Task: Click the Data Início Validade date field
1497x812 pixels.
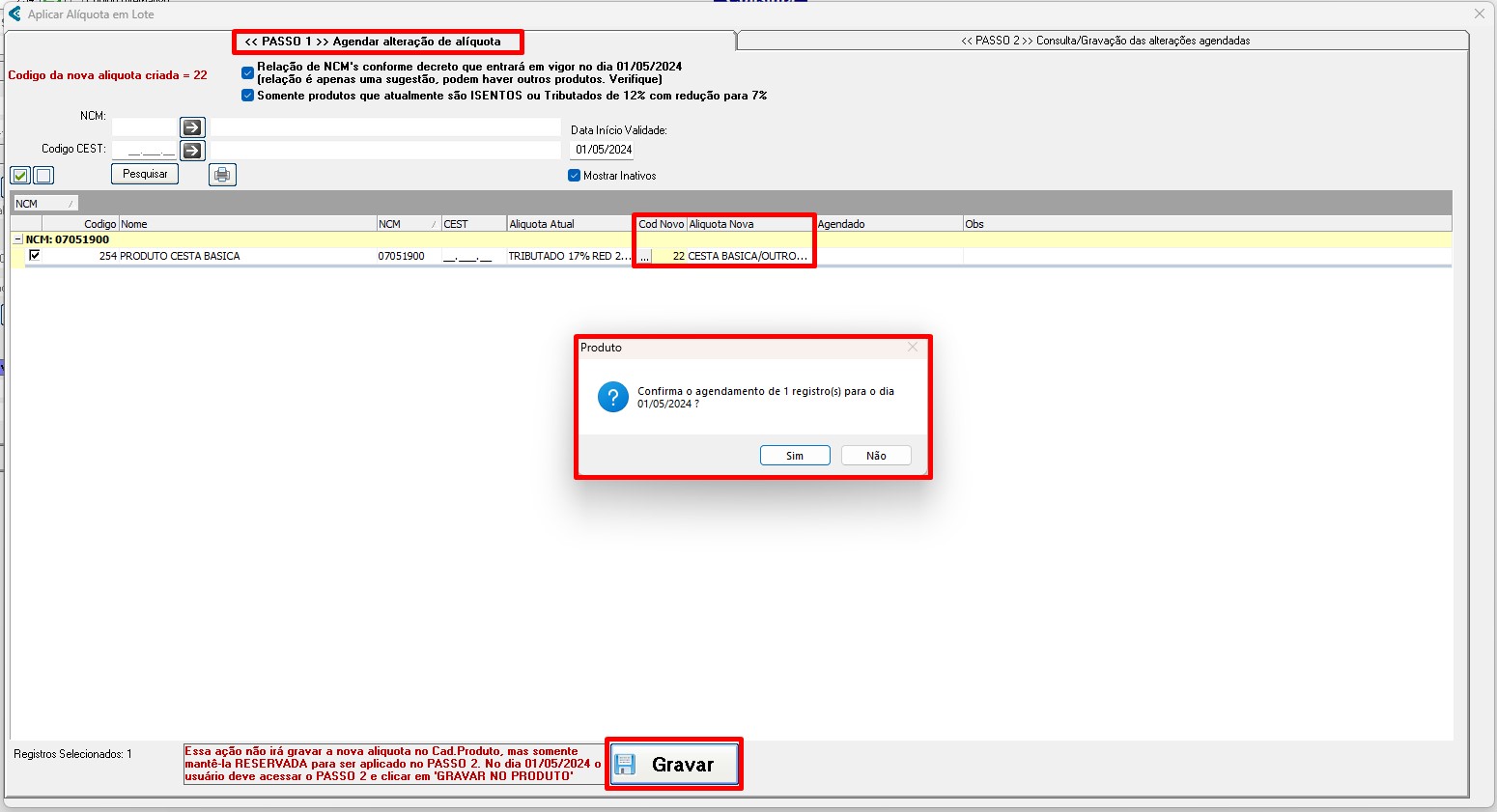Action: click(x=603, y=150)
